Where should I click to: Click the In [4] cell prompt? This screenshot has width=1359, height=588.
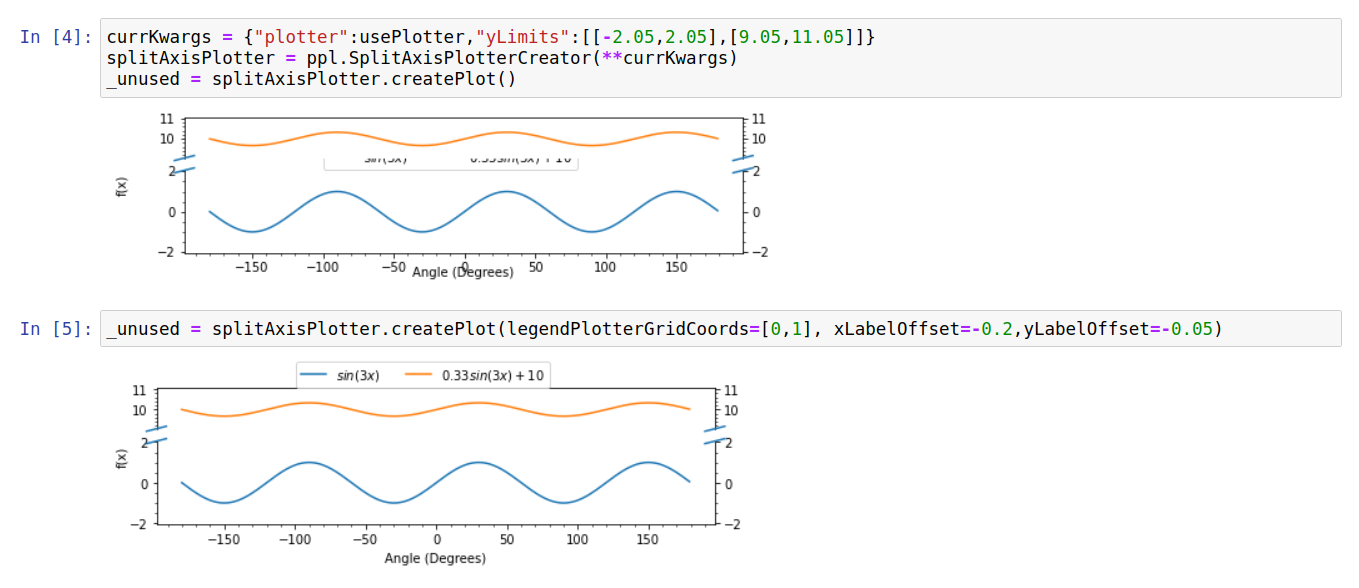57,37
